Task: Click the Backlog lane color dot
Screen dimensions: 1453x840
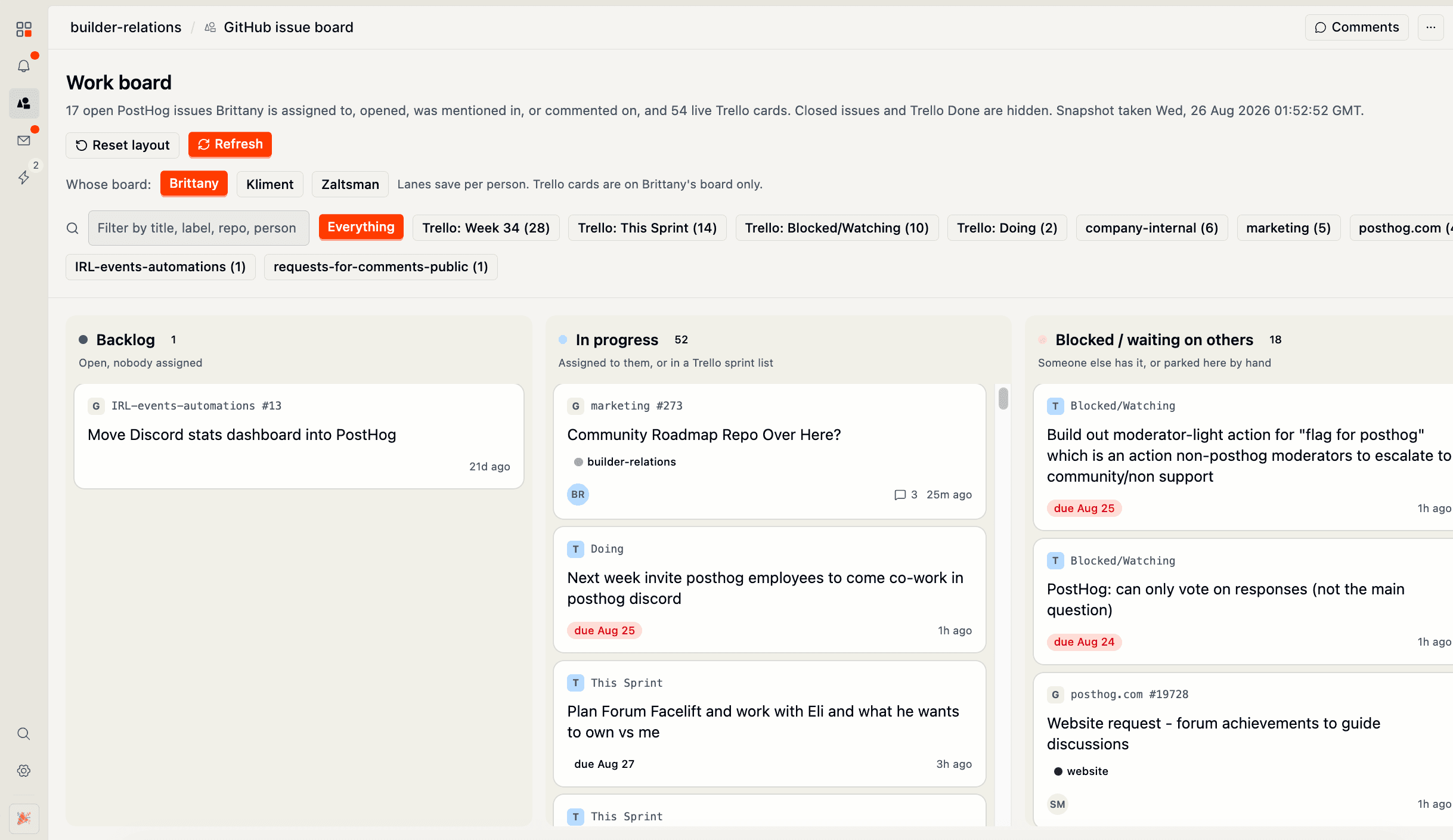Action: [x=83, y=340]
